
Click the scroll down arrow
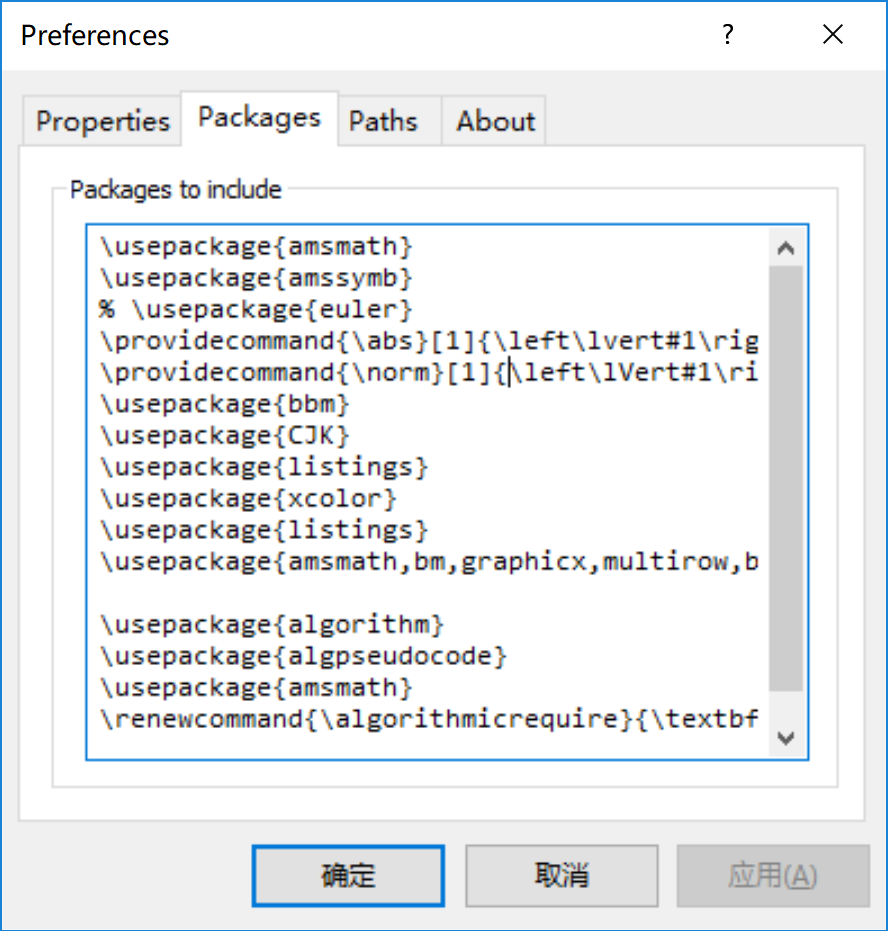[x=786, y=738]
